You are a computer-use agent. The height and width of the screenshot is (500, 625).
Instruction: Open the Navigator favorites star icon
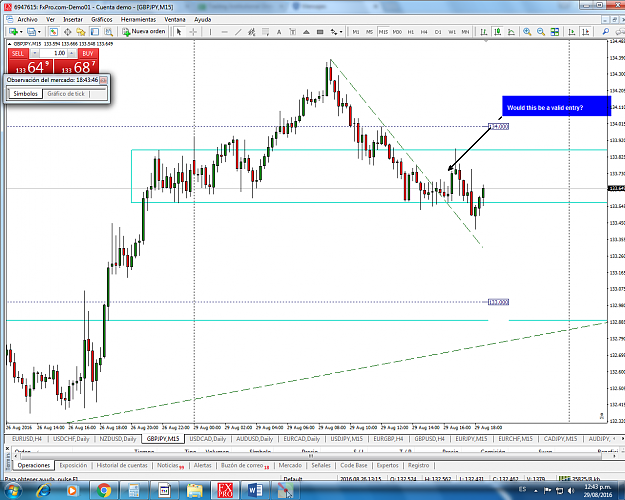[81, 31]
